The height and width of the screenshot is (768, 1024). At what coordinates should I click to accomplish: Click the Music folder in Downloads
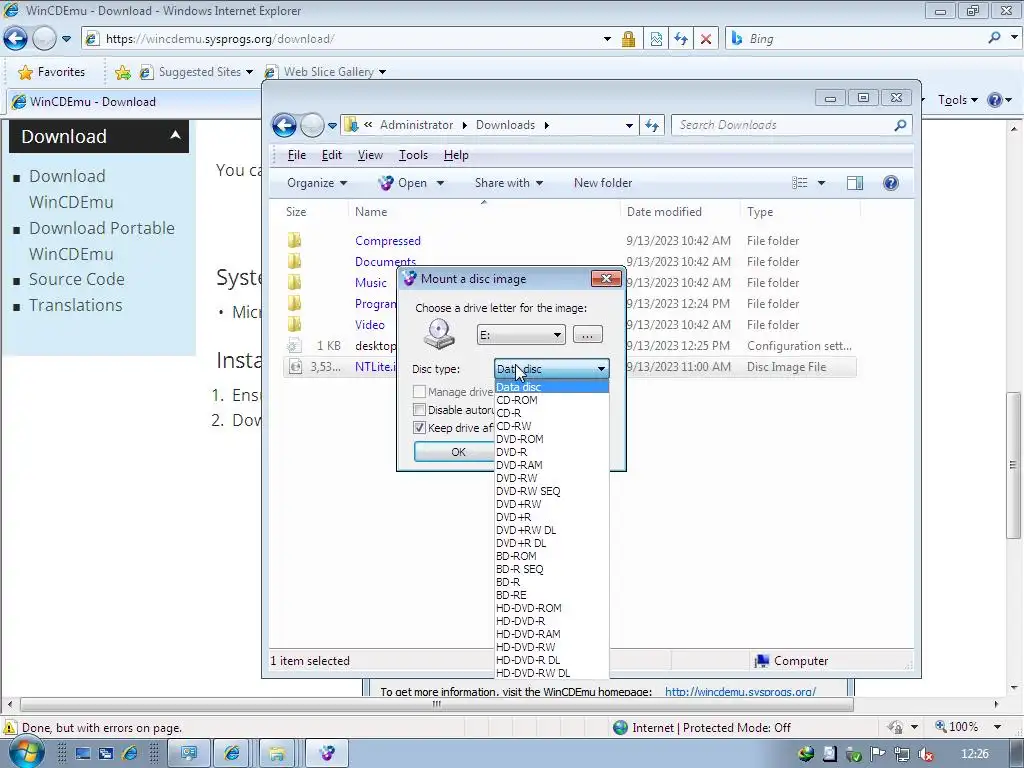(x=370, y=283)
